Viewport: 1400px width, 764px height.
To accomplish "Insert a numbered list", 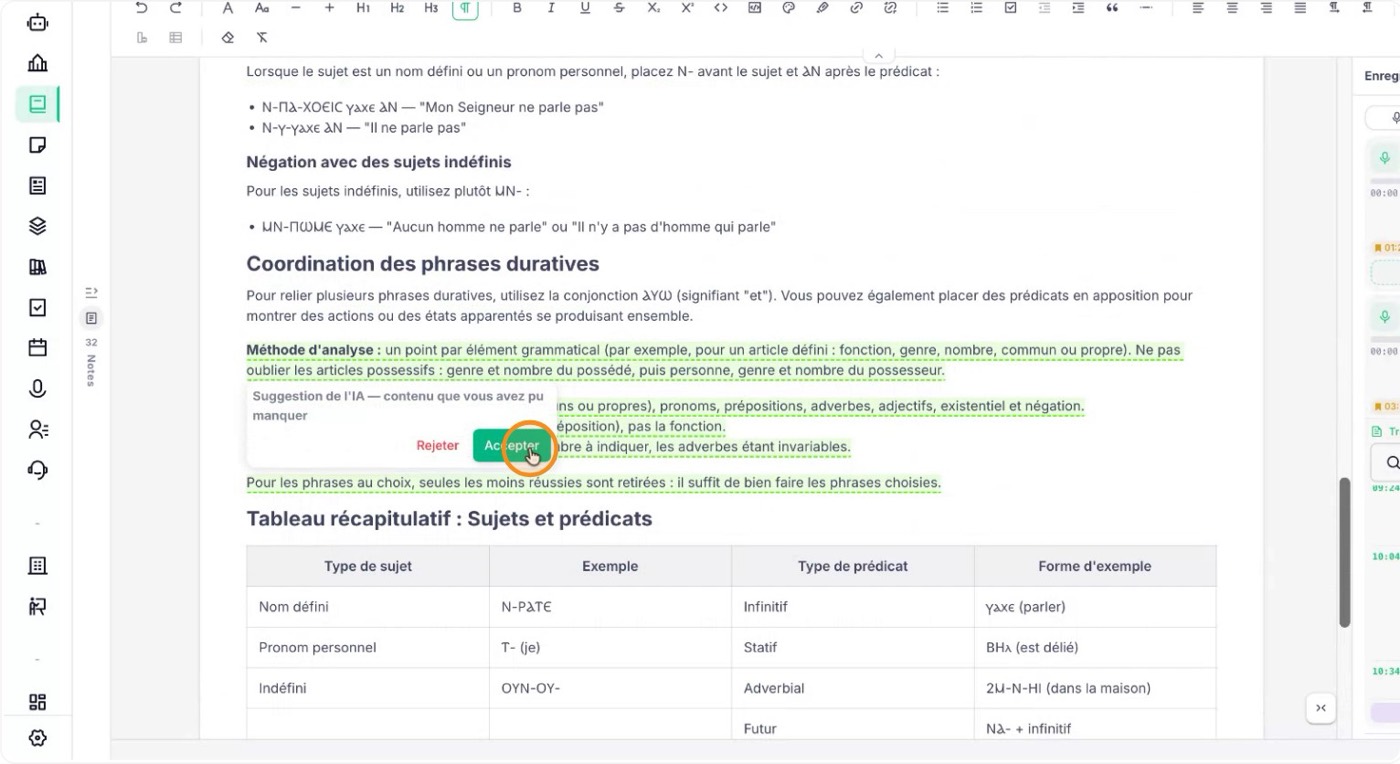I will coord(976,8).
